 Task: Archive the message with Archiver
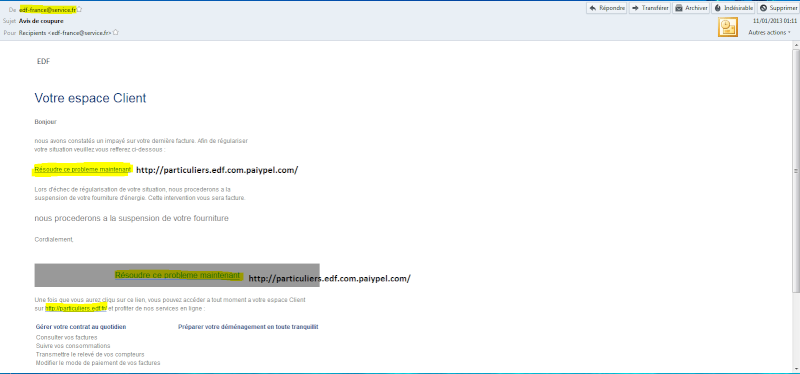pos(691,8)
